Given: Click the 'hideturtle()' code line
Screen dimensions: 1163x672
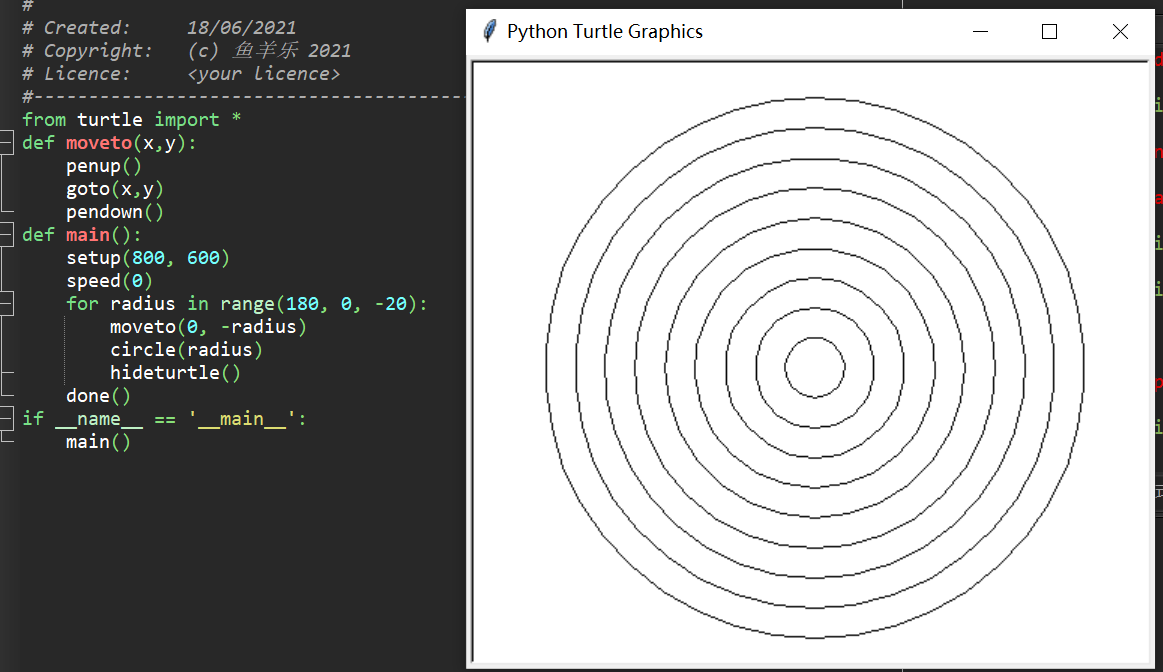Looking at the screenshot, I should [175, 372].
